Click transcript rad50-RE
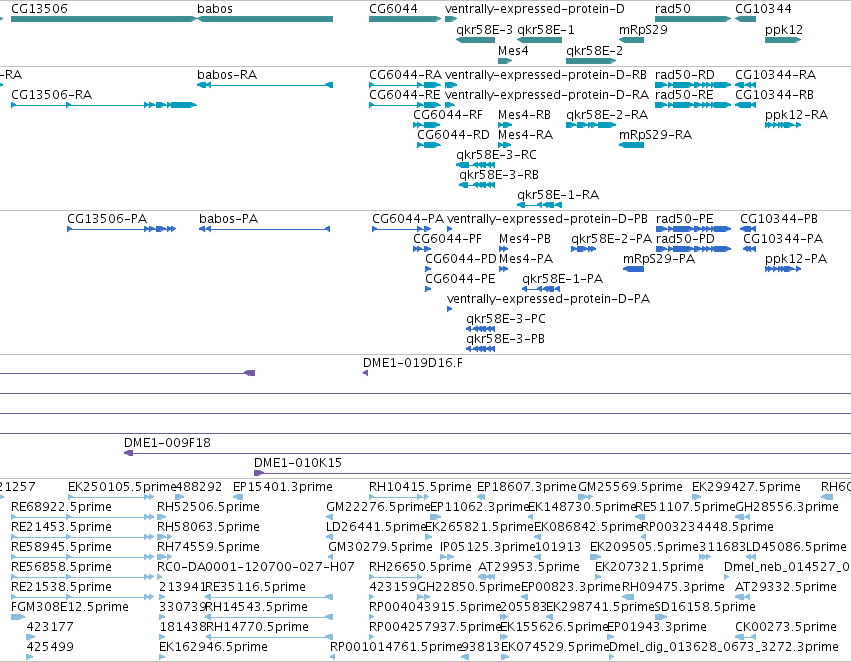The height and width of the screenshot is (662, 851). click(693, 105)
